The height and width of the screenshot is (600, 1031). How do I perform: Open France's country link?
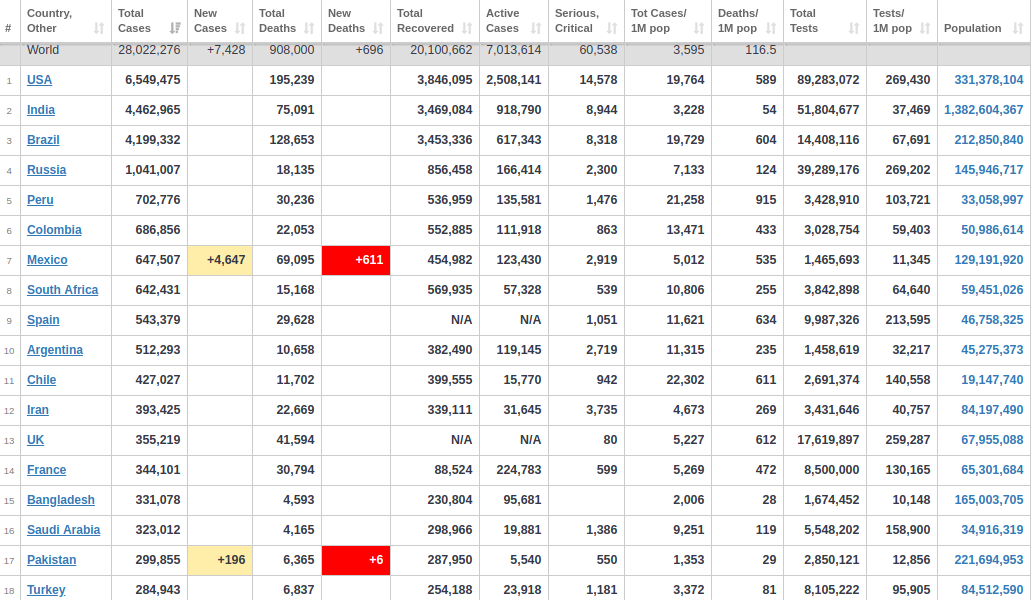click(47, 471)
